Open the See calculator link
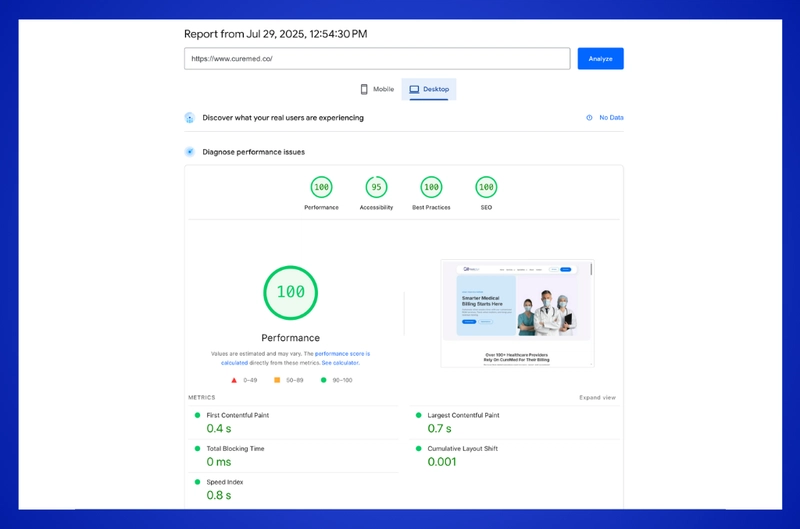Viewport: 800px width, 529px height. coord(340,363)
